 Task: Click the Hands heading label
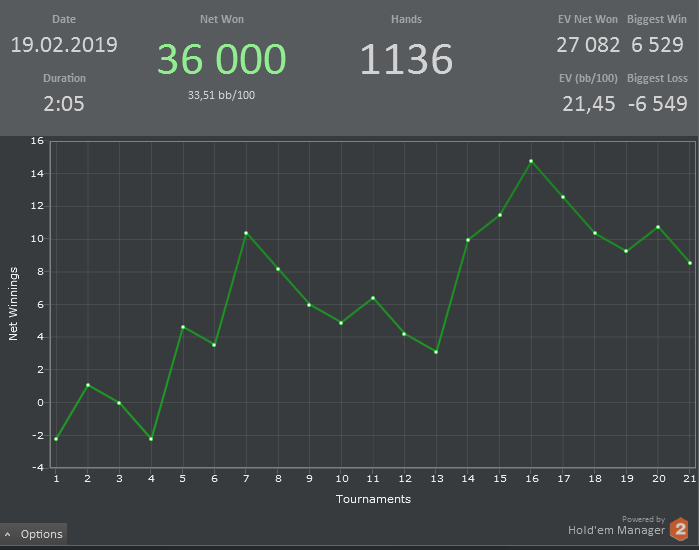click(406, 19)
